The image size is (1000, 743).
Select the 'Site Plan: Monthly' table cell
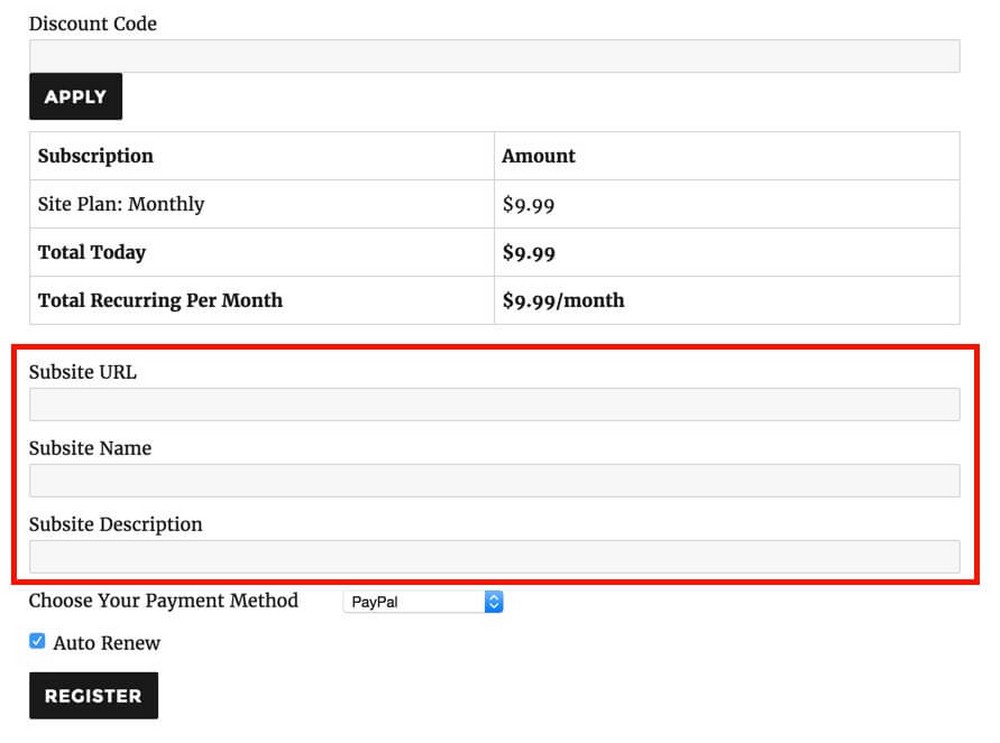pos(262,204)
